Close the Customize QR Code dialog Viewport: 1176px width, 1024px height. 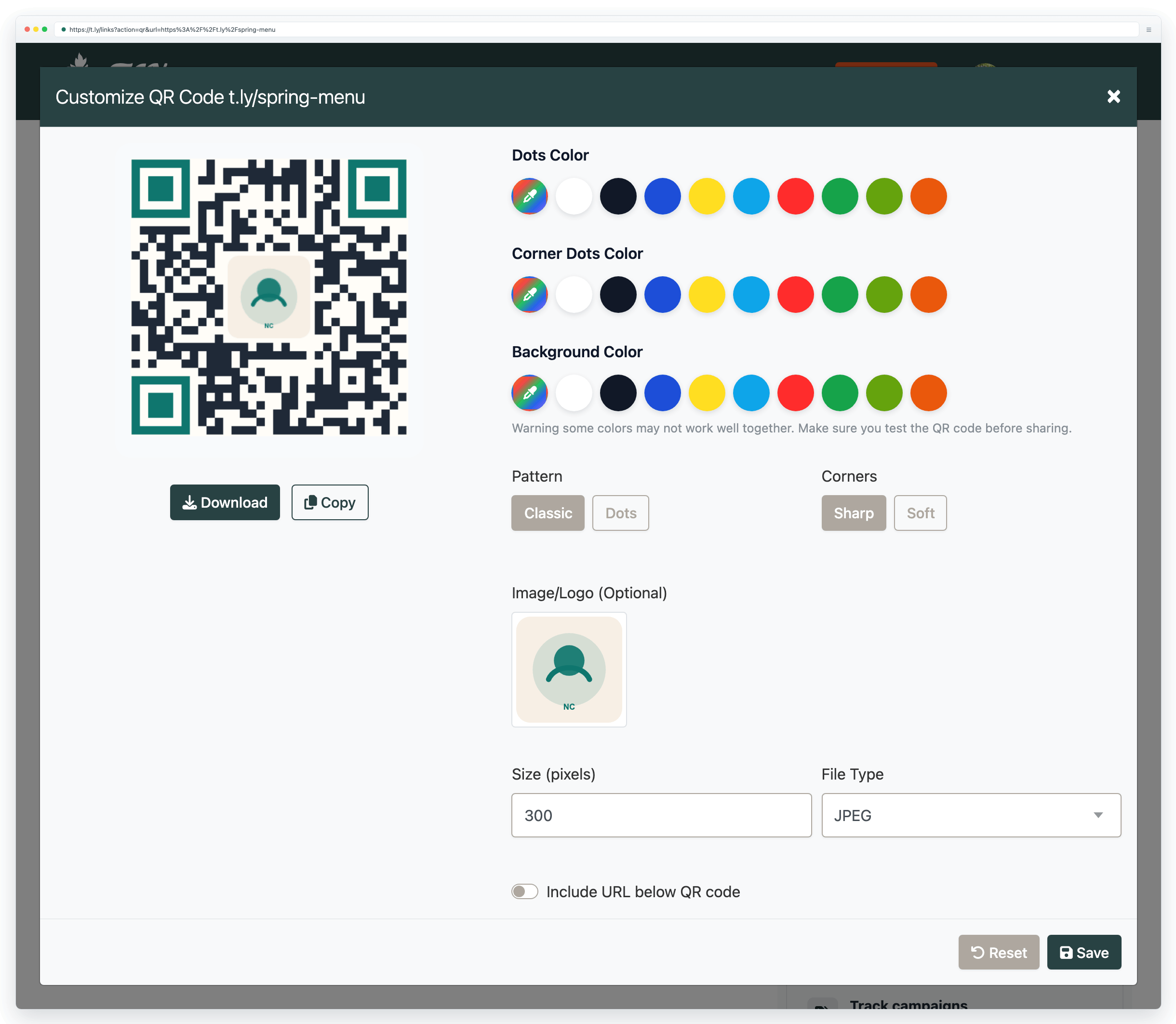[1113, 96]
